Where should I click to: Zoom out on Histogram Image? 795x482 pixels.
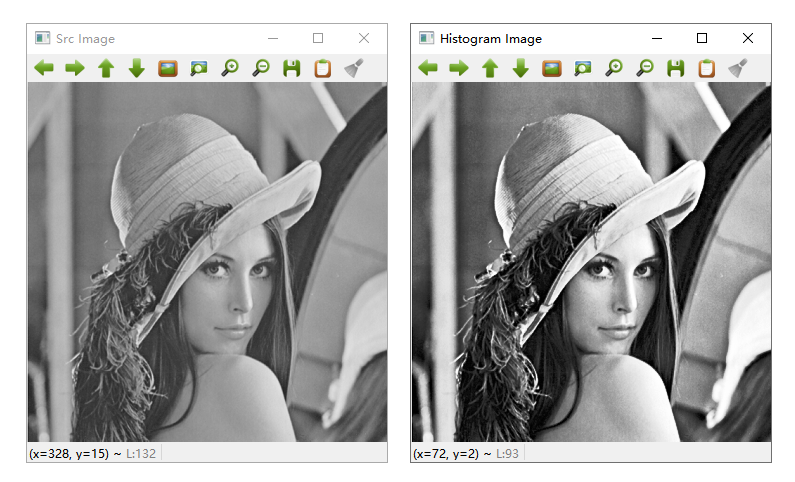click(645, 68)
